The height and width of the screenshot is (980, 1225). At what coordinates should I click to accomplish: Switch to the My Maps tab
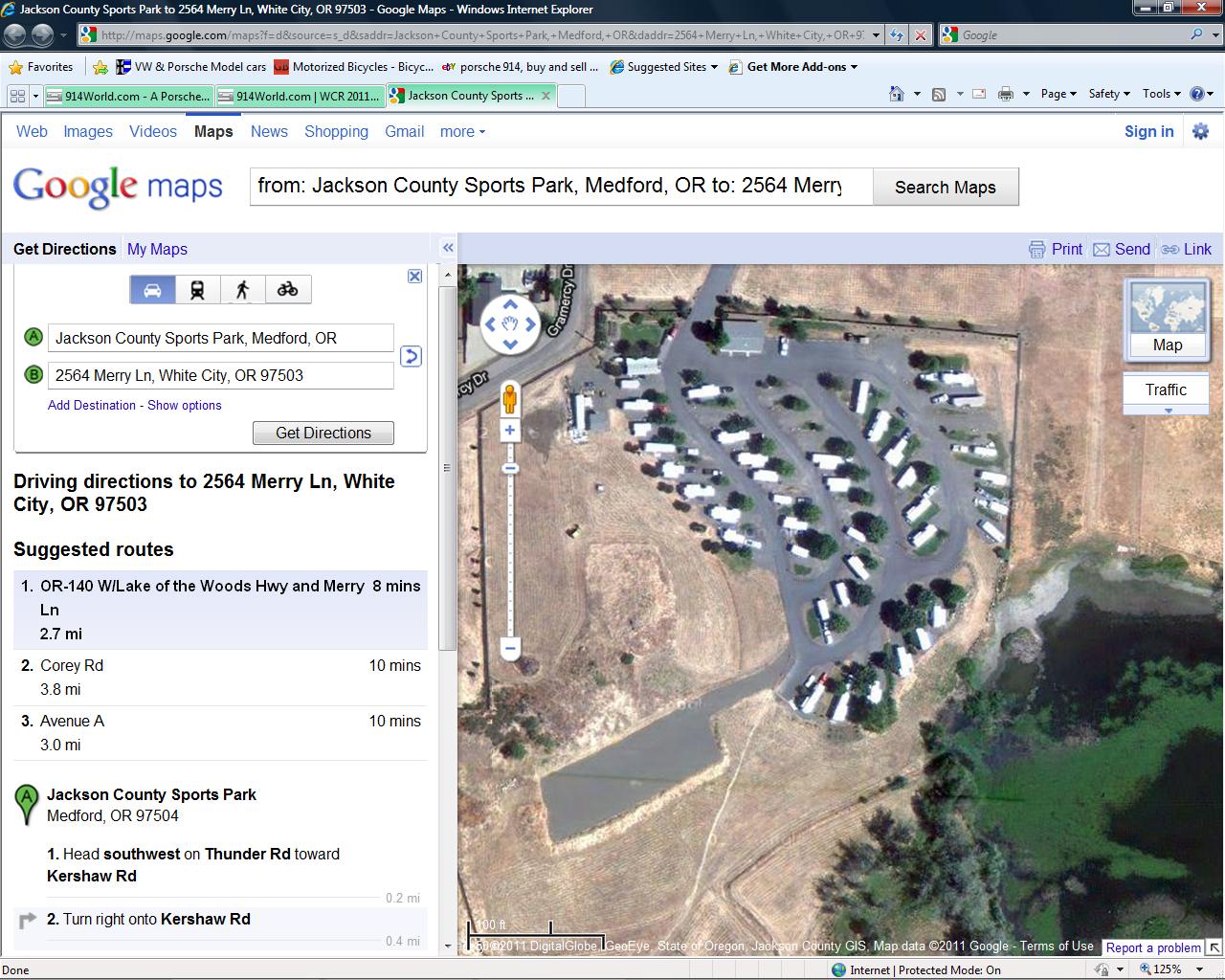point(157,249)
